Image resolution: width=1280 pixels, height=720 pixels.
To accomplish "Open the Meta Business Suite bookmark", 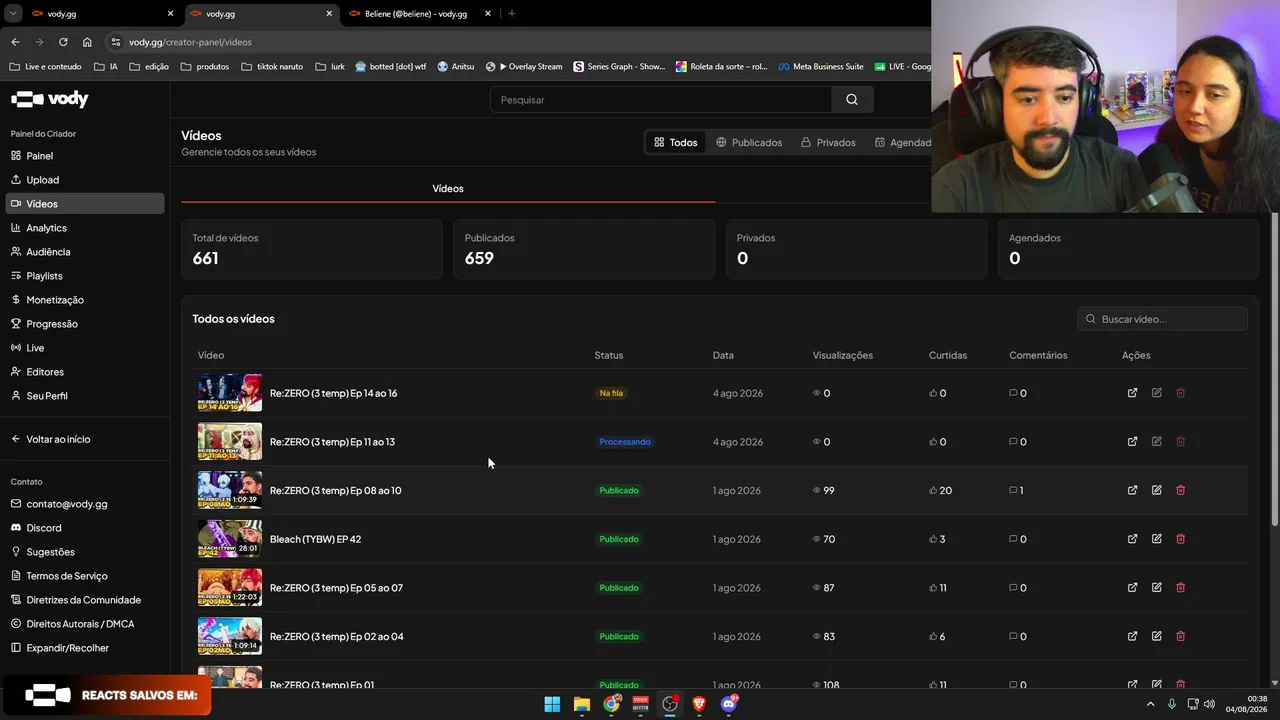I will tap(820, 67).
